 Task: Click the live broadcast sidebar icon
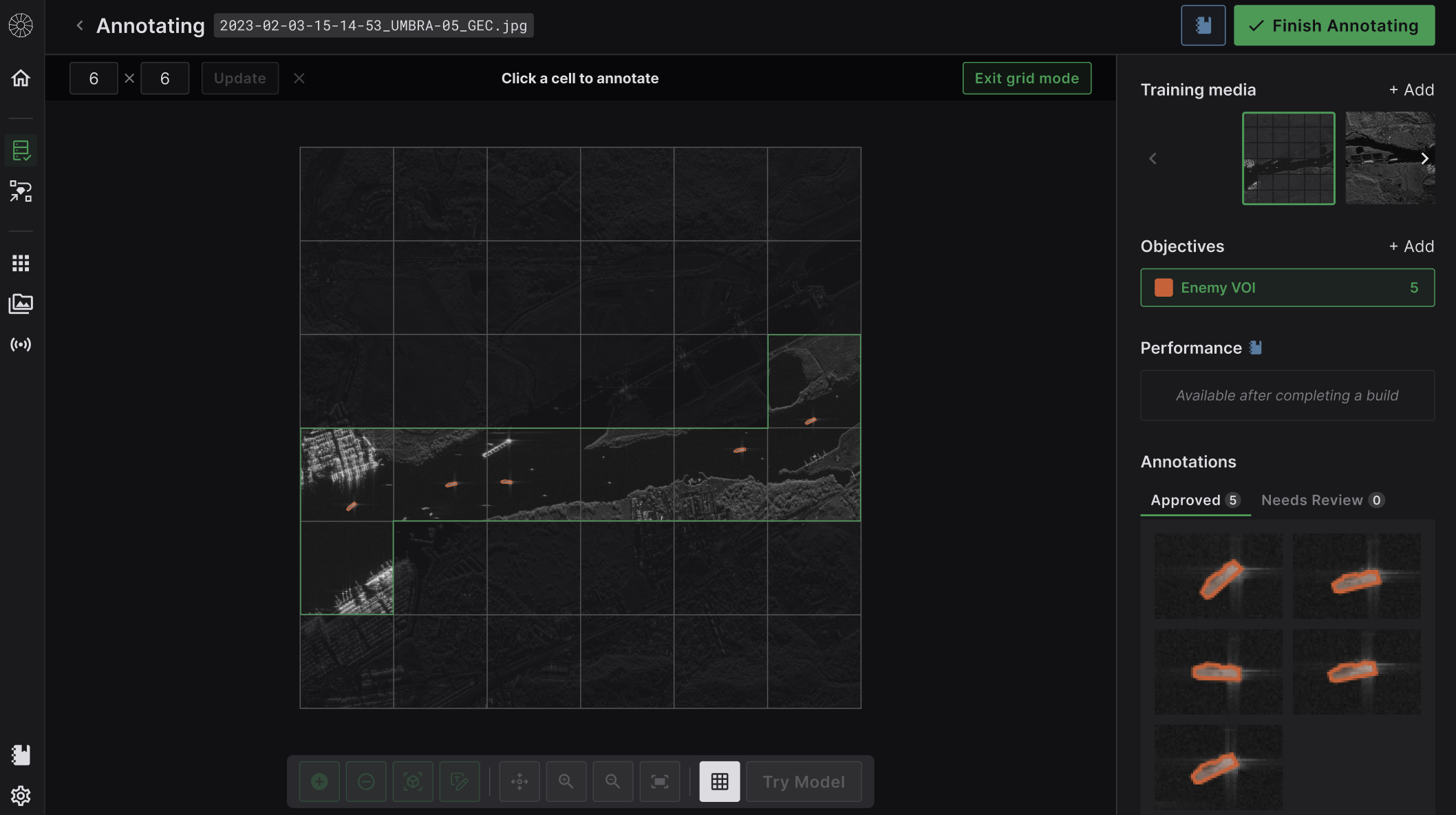pos(21,344)
